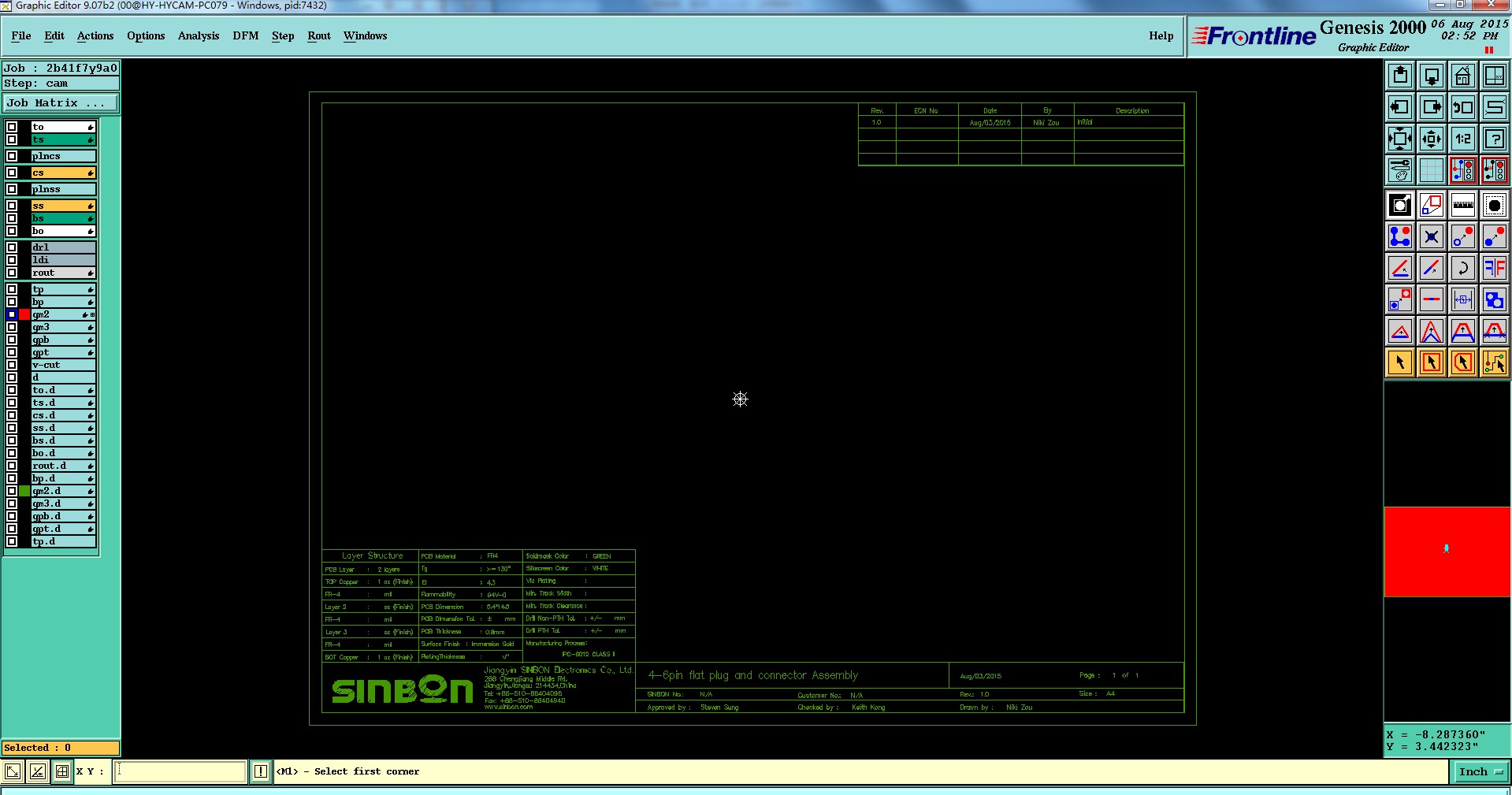Click the rotate feature icon

point(1462,269)
